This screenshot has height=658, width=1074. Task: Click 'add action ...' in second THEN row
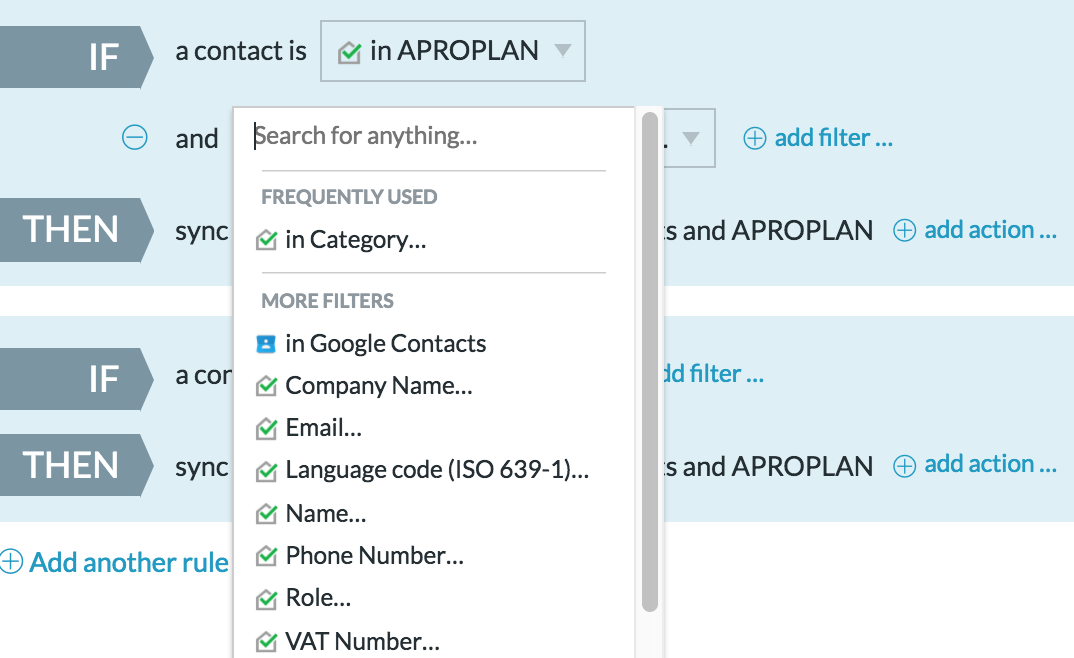click(990, 464)
